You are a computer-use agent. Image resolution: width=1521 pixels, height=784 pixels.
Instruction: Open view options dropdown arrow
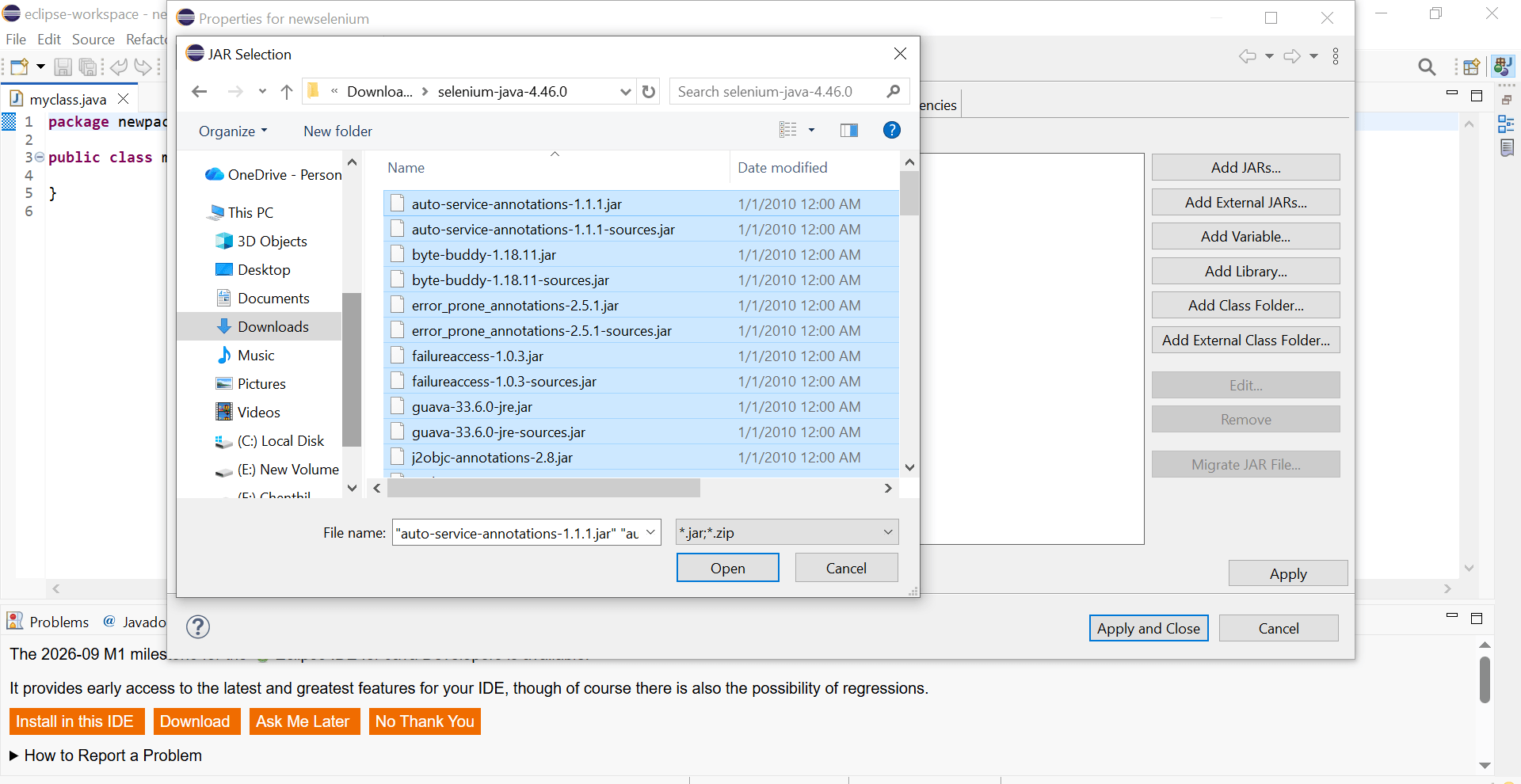point(811,130)
